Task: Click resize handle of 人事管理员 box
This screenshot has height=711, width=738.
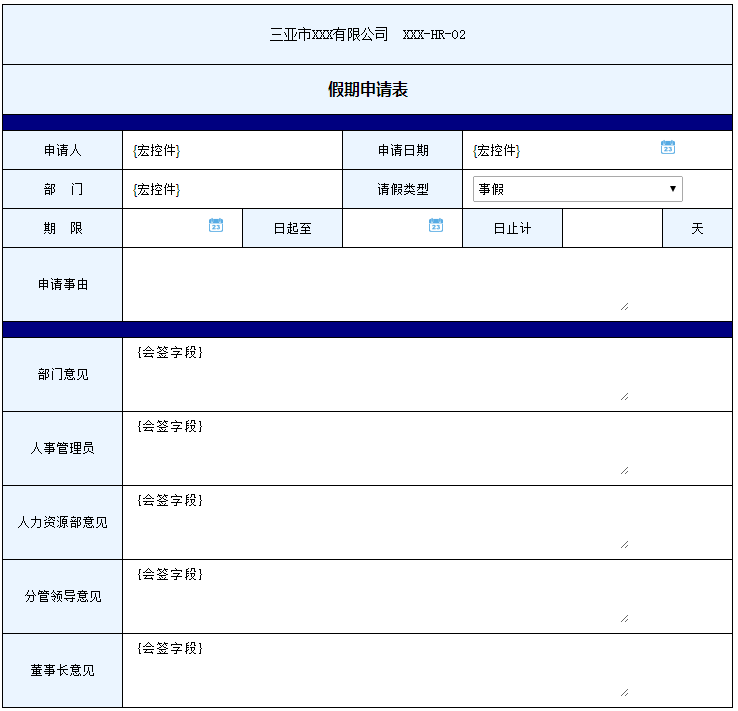Action: (624, 470)
